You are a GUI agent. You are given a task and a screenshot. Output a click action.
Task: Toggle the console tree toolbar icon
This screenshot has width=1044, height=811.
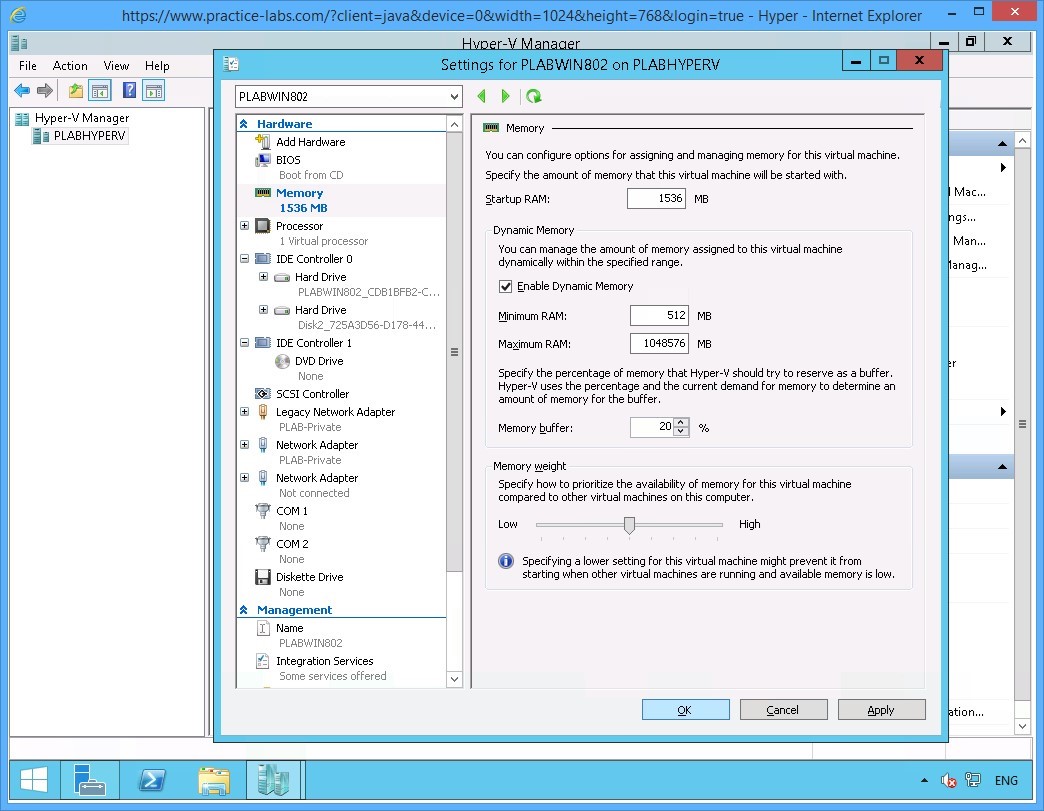click(x=100, y=91)
